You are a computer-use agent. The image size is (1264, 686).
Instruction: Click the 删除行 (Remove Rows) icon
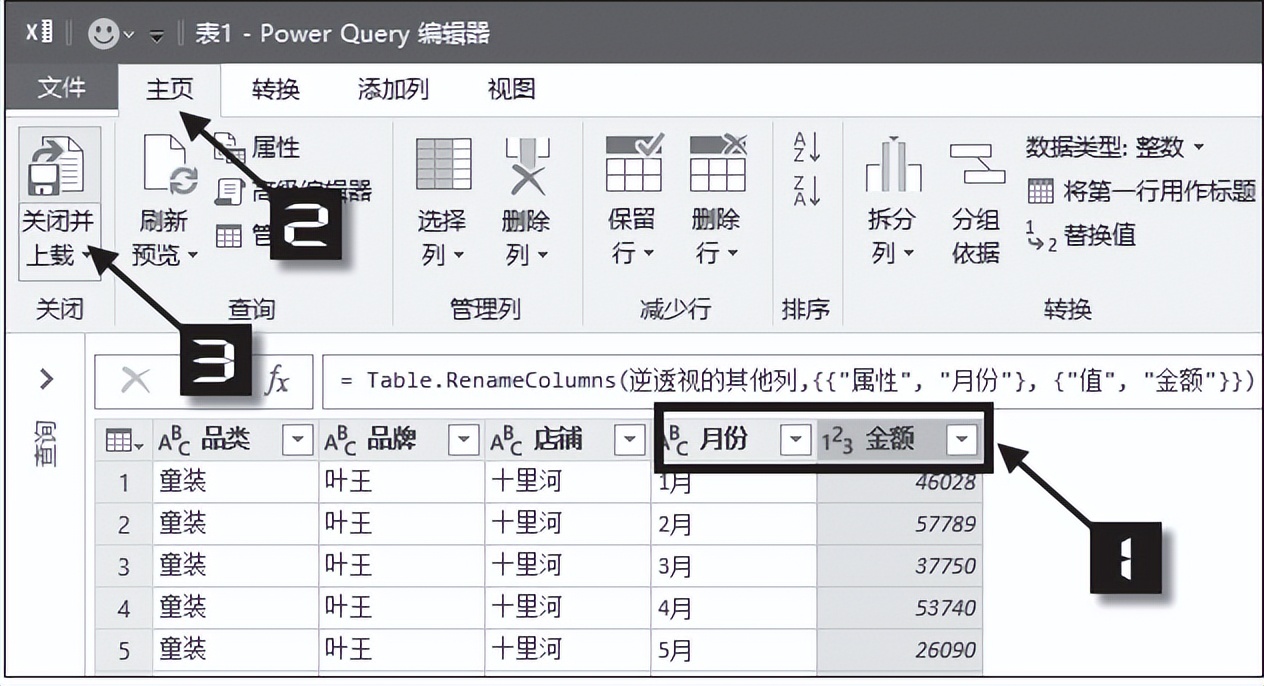click(x=716, y=170)
